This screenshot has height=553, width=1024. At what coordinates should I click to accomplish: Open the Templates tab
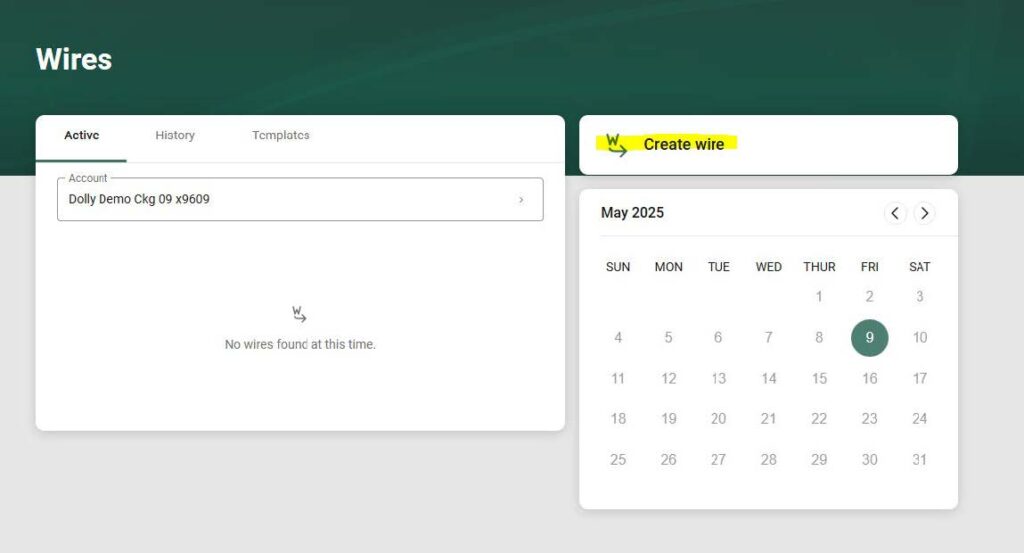[x=281, y=136]
